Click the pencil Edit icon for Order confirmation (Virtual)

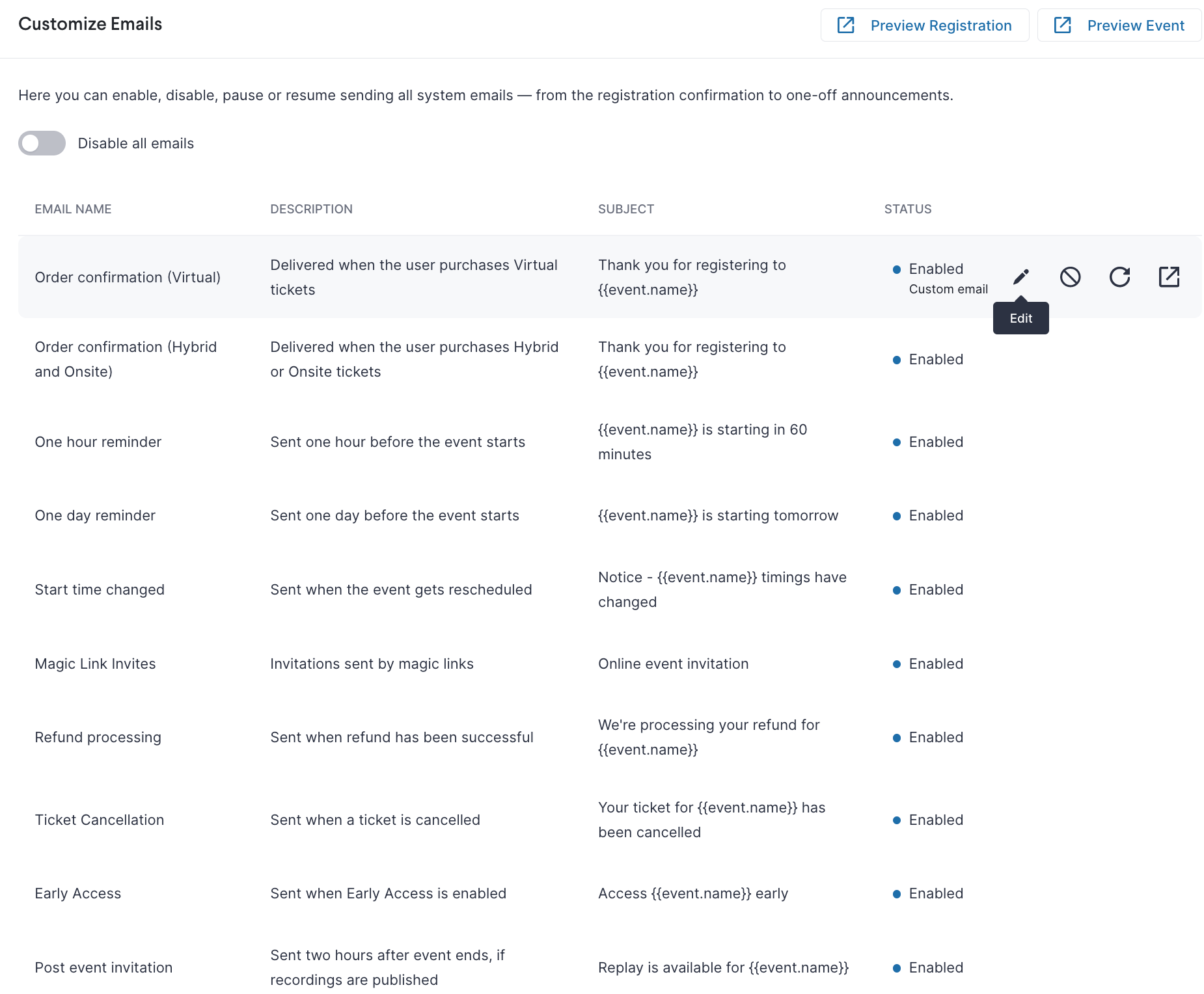point(1020,277)
